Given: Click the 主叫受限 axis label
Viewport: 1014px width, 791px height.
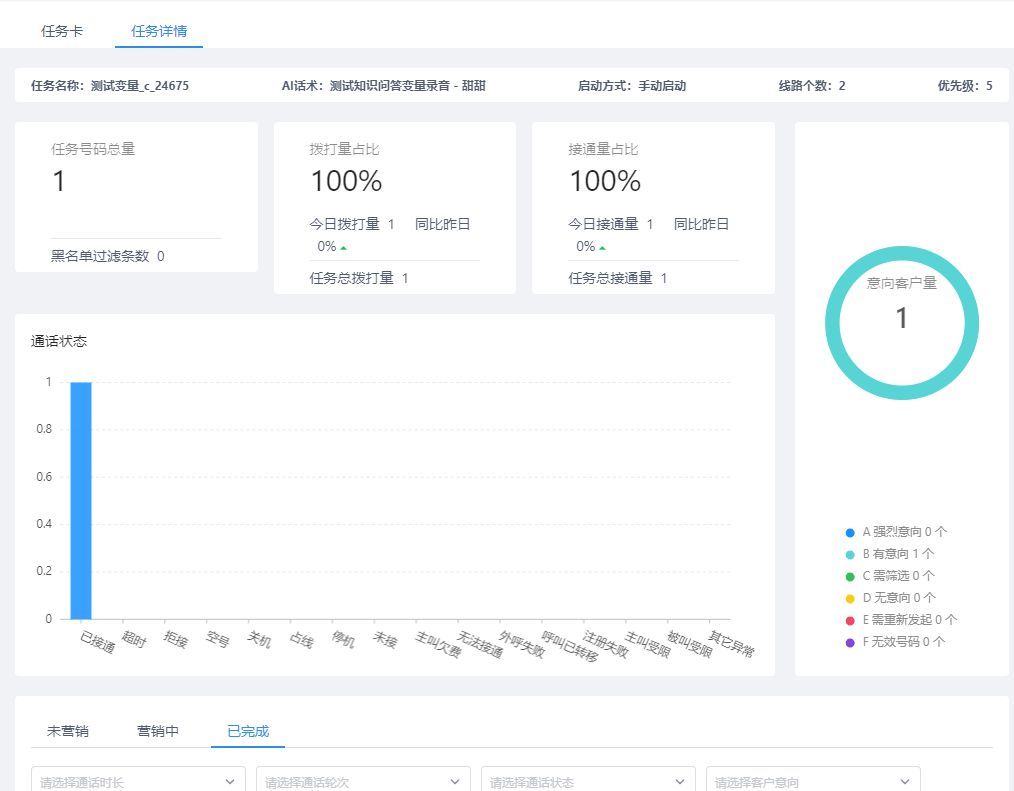Looking at the screenshot, I should pos(648,645).
